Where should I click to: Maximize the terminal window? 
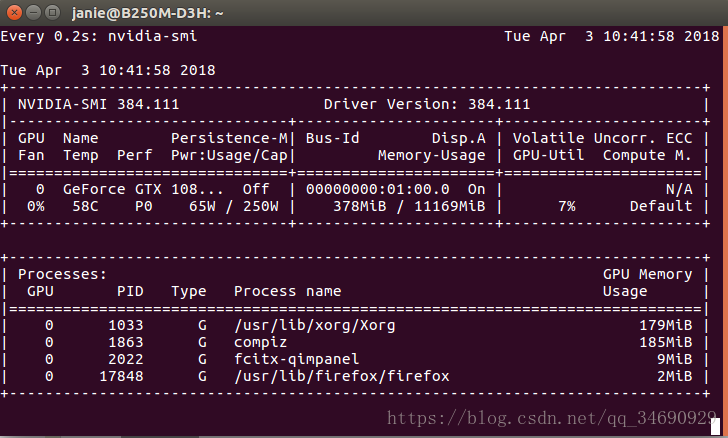coord(52,13)
